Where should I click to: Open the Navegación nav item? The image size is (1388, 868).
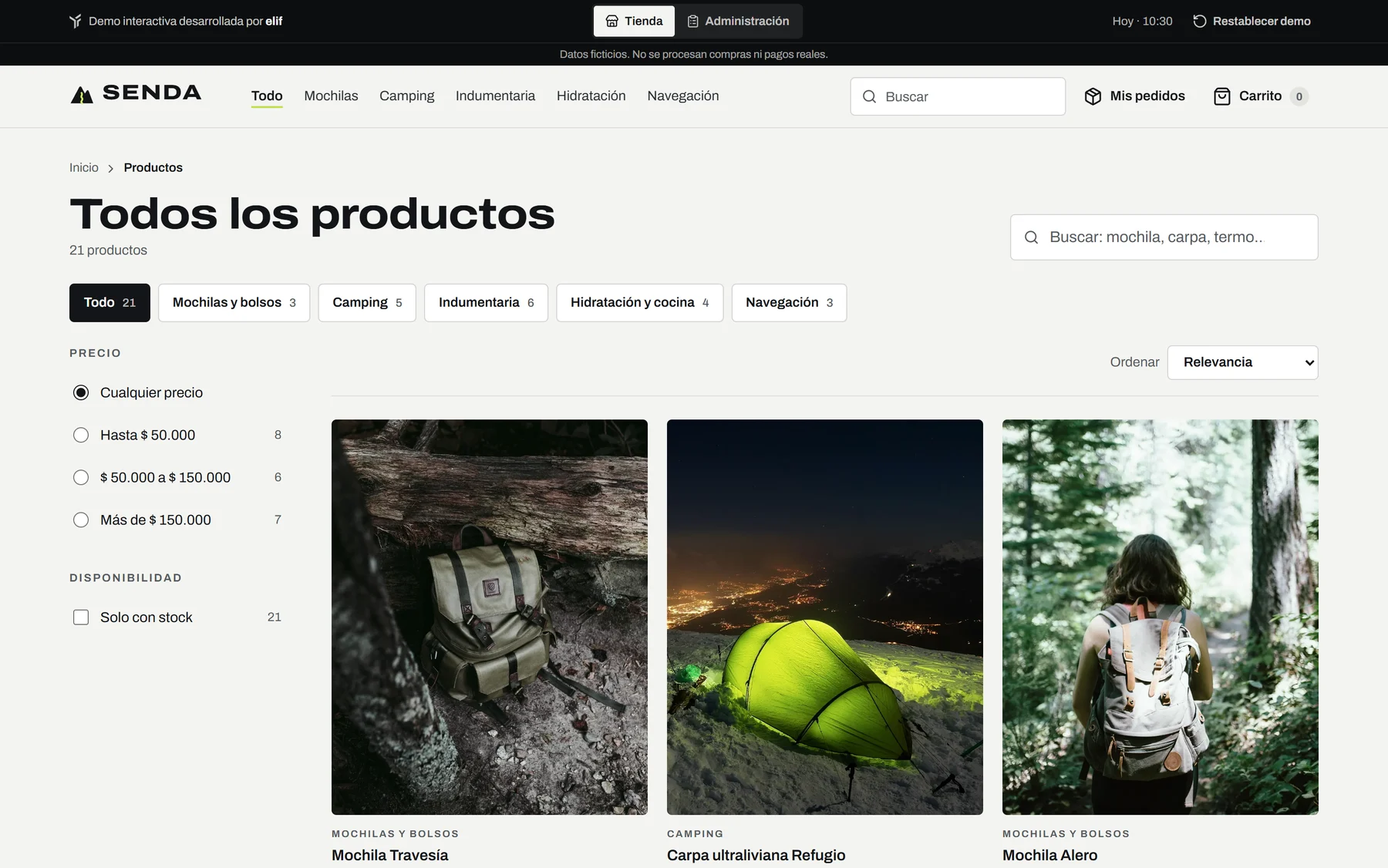tap(683, 96)
